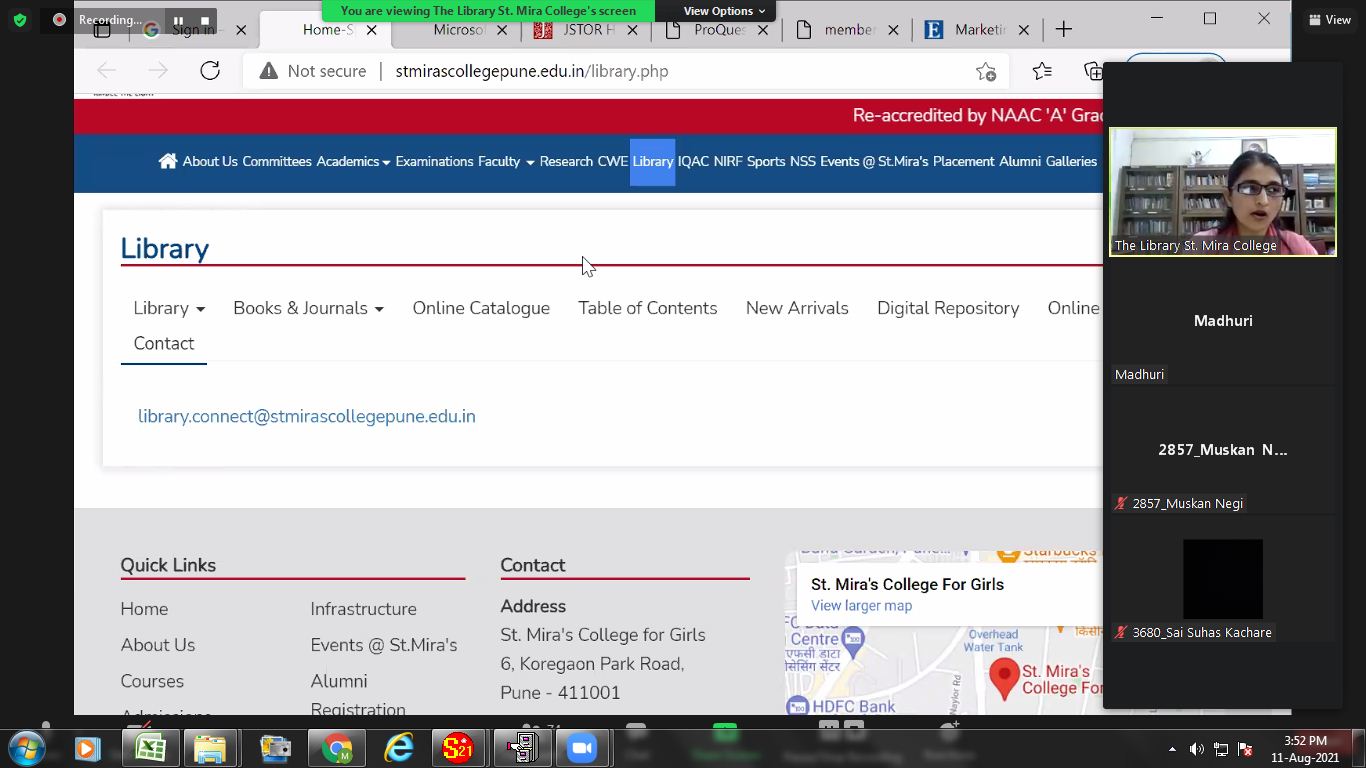Click the Not secure warning indicator
Image resolution: width=1366 pixels, height=768 pixels.
click(313, 71)
